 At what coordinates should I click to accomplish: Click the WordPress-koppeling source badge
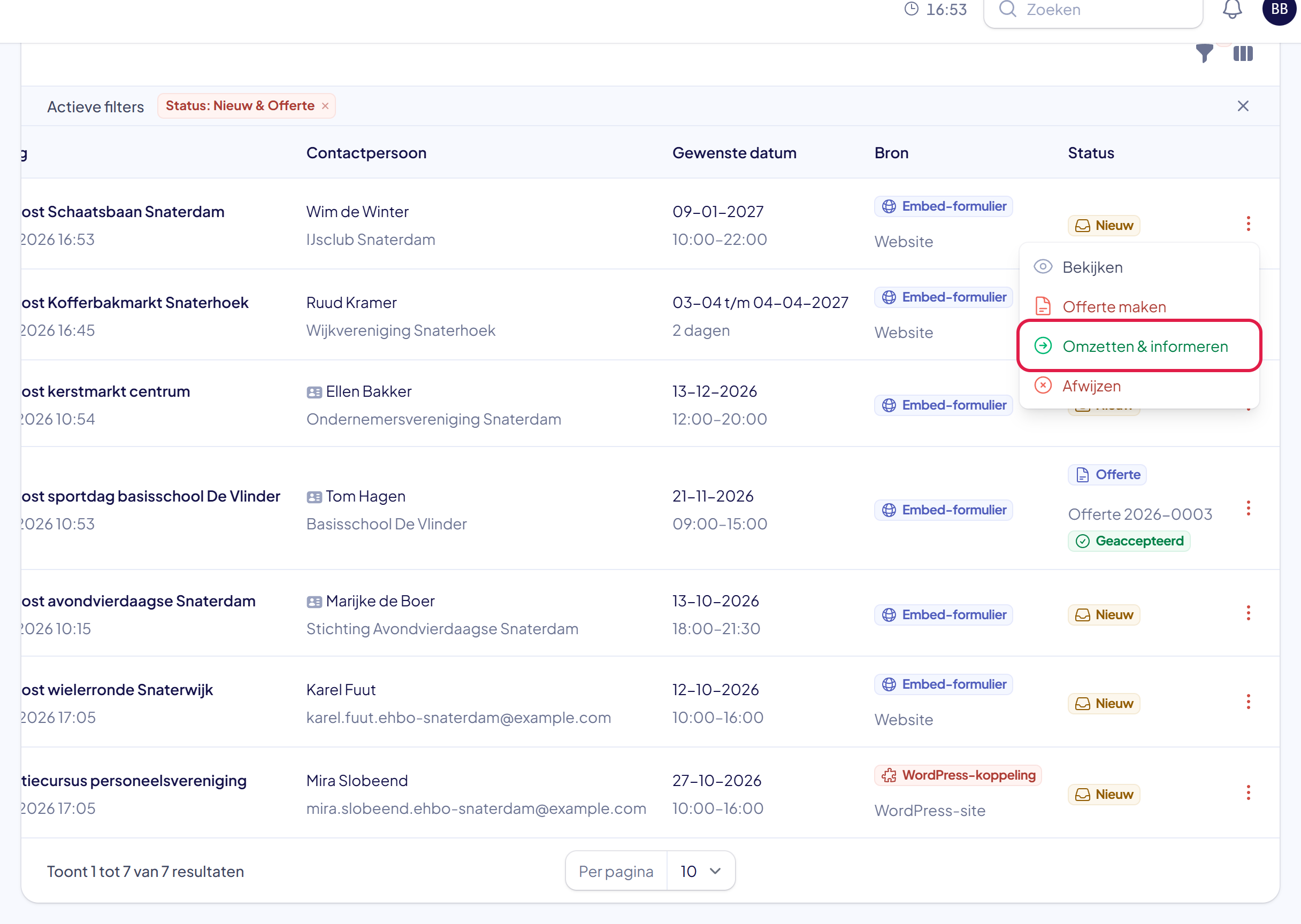[958, 775]
